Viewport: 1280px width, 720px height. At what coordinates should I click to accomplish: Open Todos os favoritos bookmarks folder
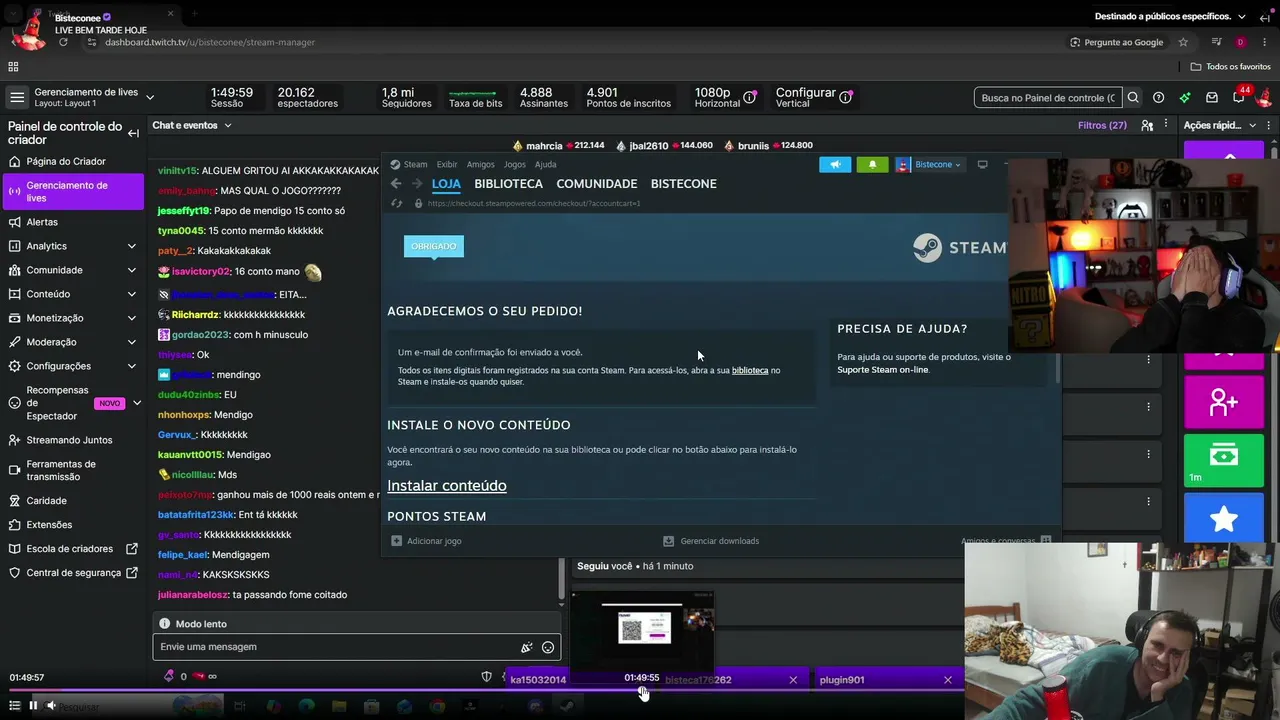[x=1230, y=67]
